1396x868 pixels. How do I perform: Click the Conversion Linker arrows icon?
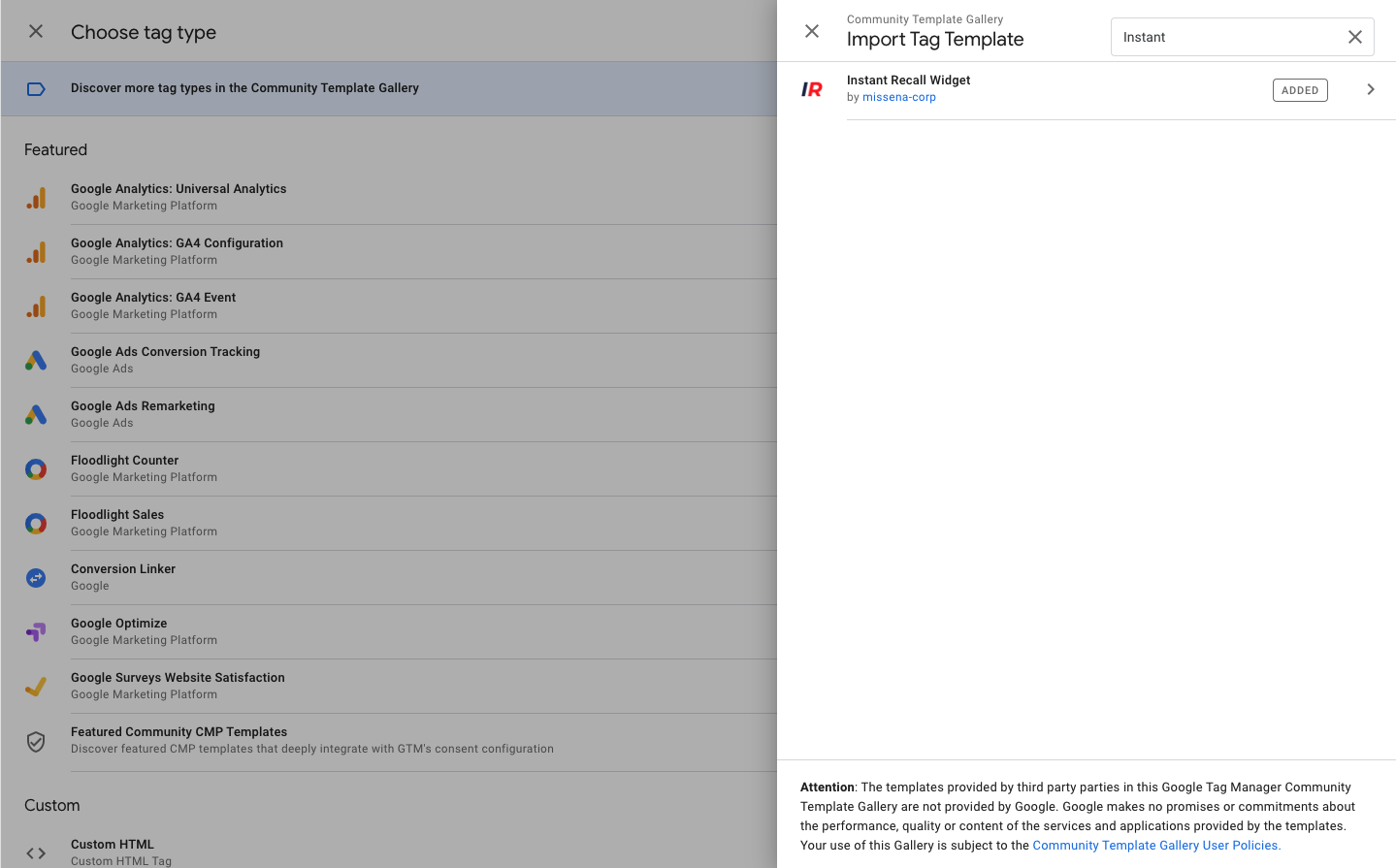(x=36, y=578)
